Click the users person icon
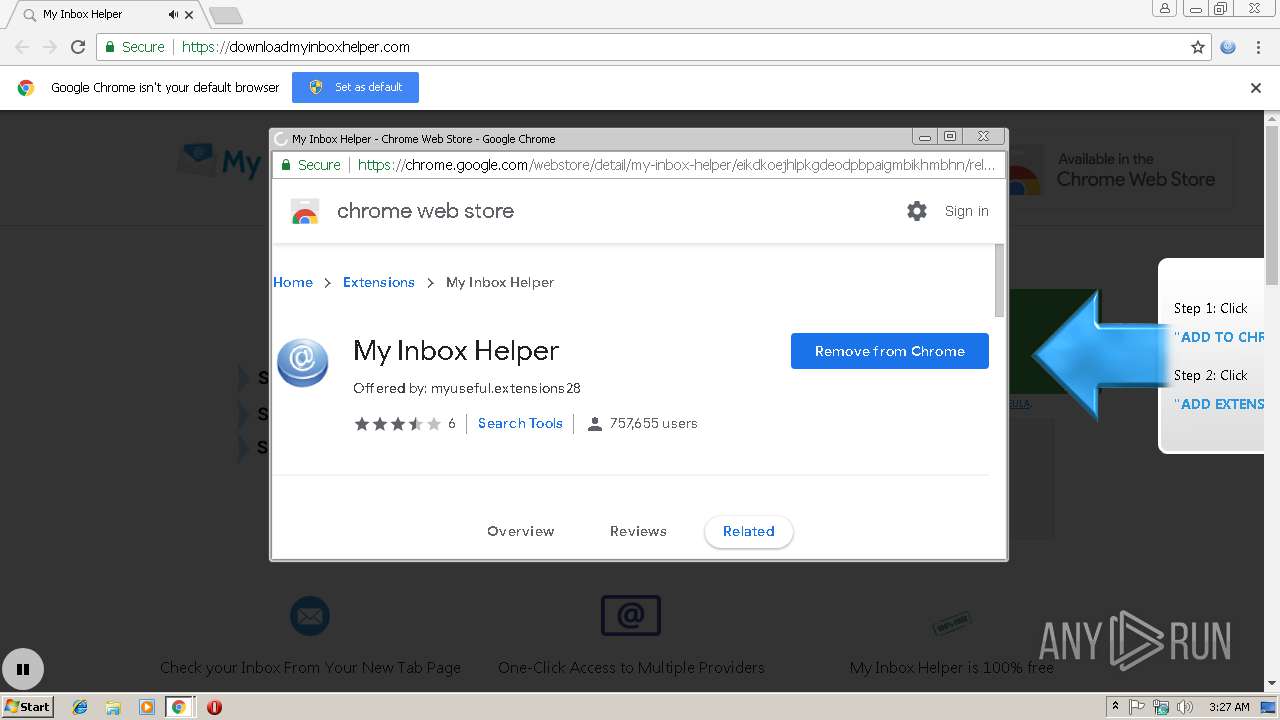 click(594, 424)
